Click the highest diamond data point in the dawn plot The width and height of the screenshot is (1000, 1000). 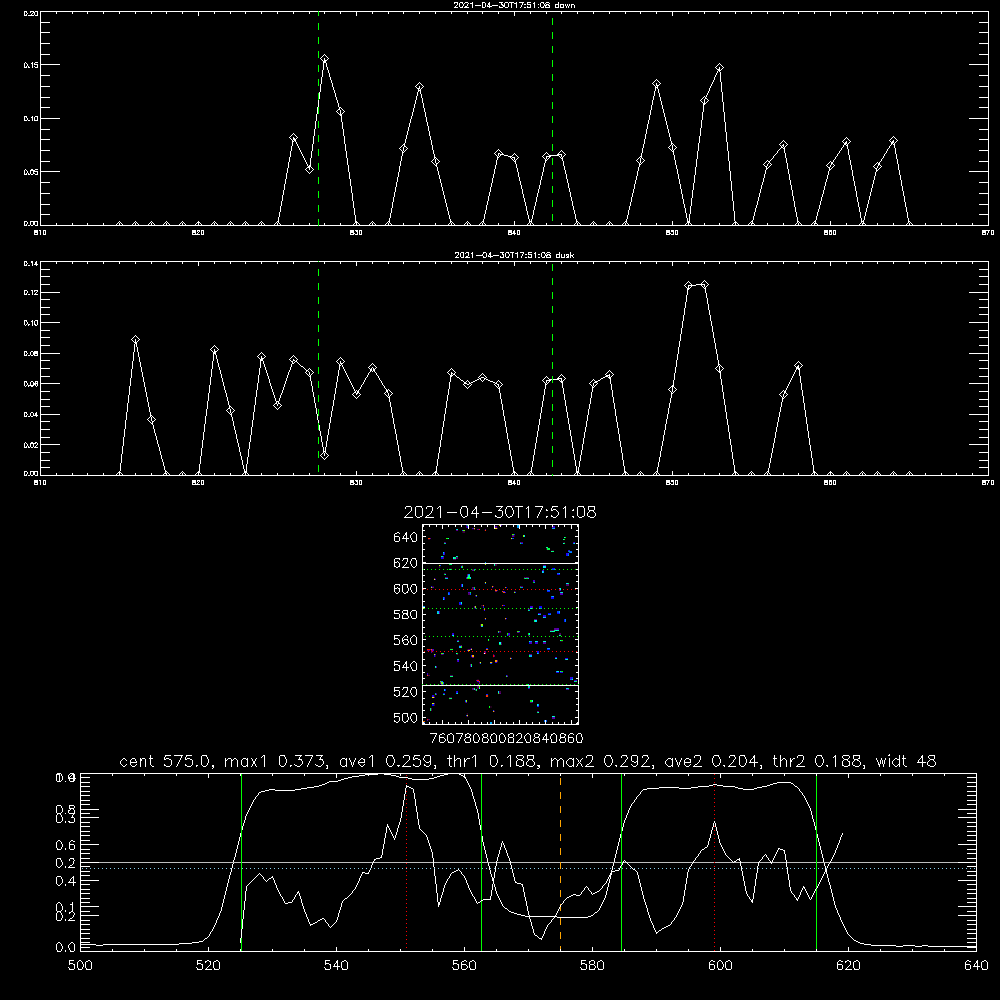[325, 59]
